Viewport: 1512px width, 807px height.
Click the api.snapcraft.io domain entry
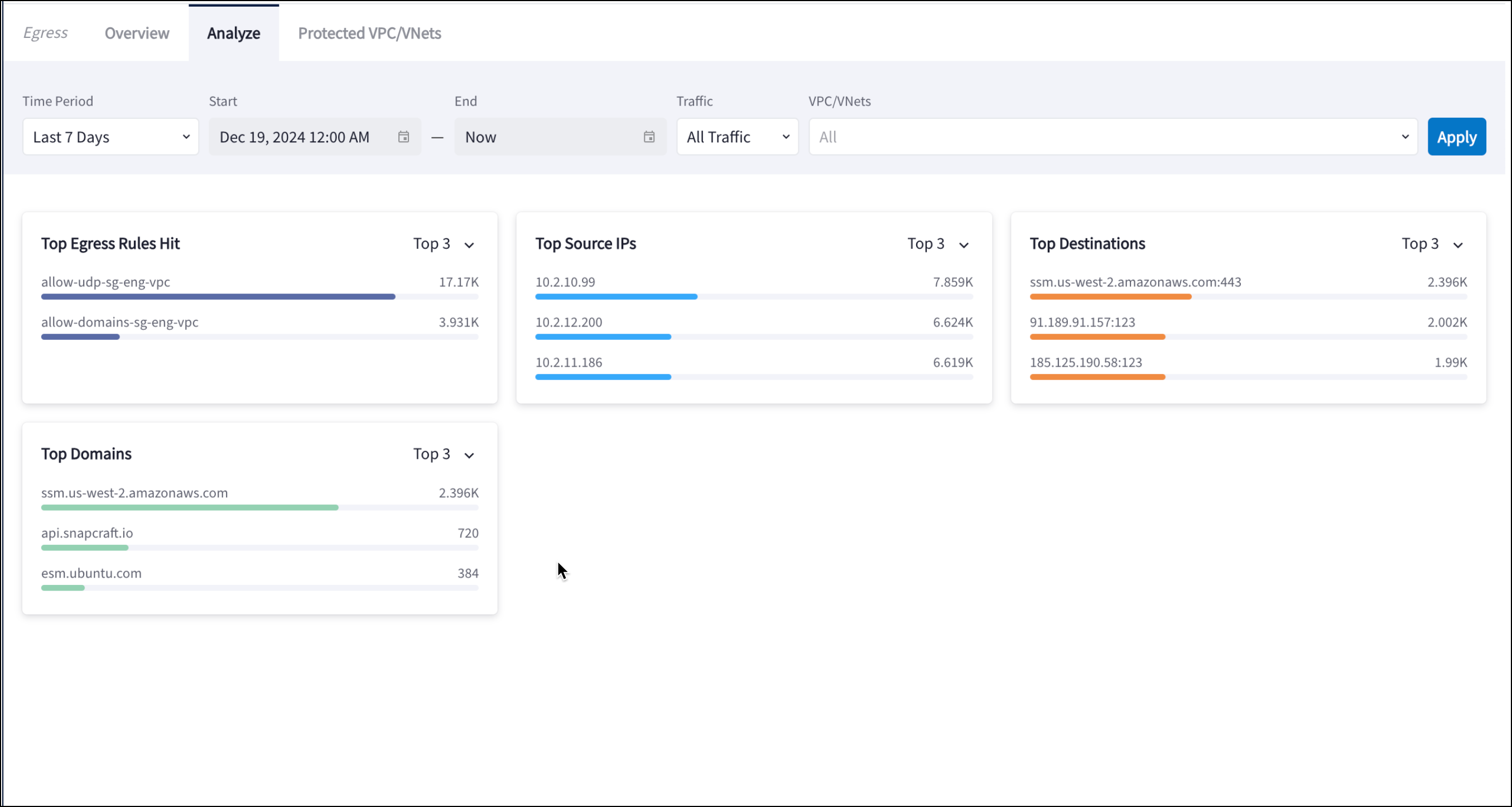click(x=87, y=533)
